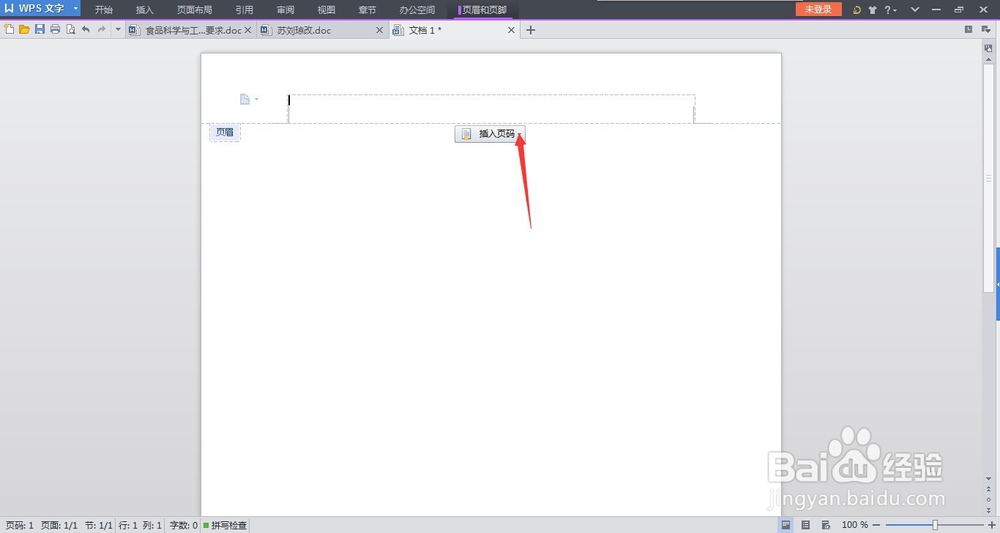The image size is (1000, 533).
Task: Select the 页眉和页脚 ribbon tab
Action: 483,10
